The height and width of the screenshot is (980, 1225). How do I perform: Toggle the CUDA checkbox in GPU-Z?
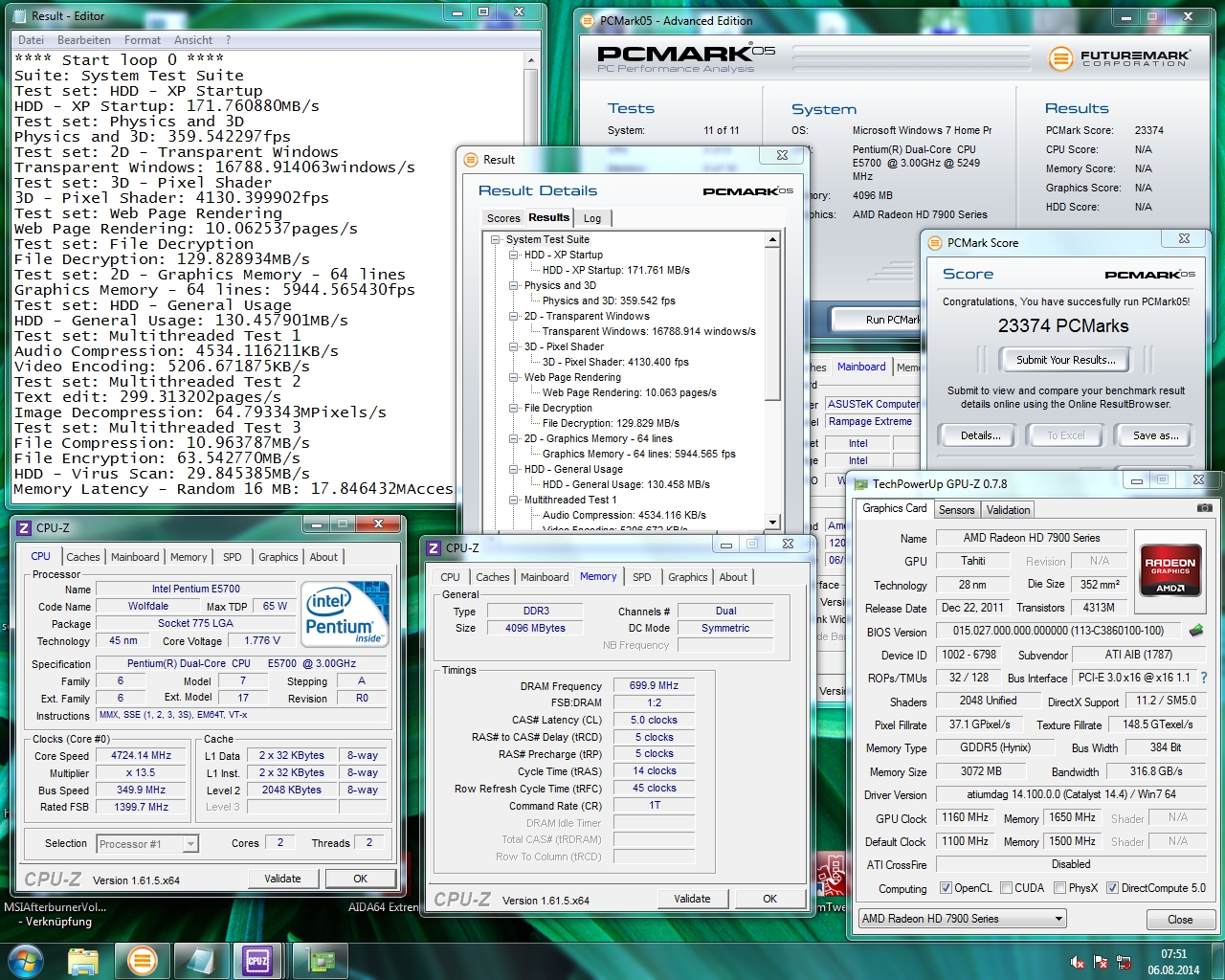click(1006, 888)
